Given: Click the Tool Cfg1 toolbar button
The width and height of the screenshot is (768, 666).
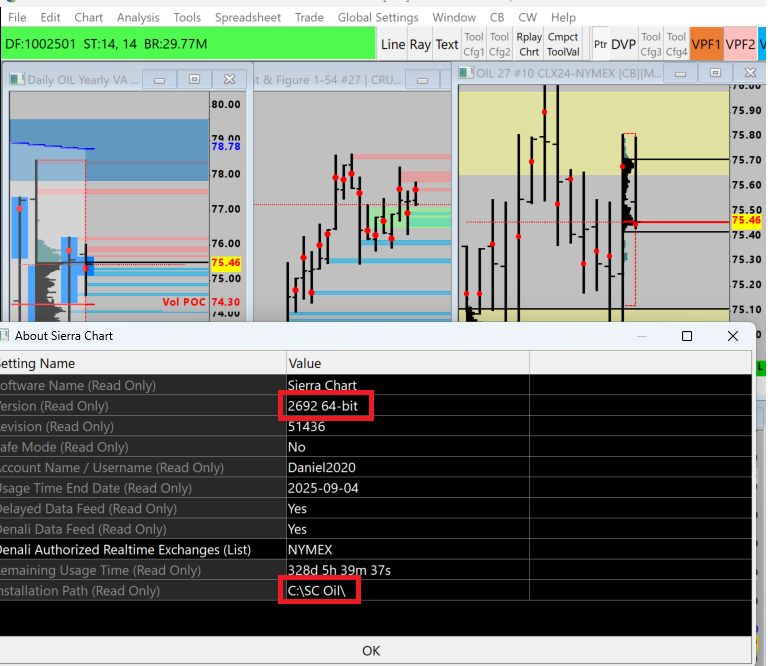Looking at the screenshot, I should pyautogui.click(x=474, y=45).
